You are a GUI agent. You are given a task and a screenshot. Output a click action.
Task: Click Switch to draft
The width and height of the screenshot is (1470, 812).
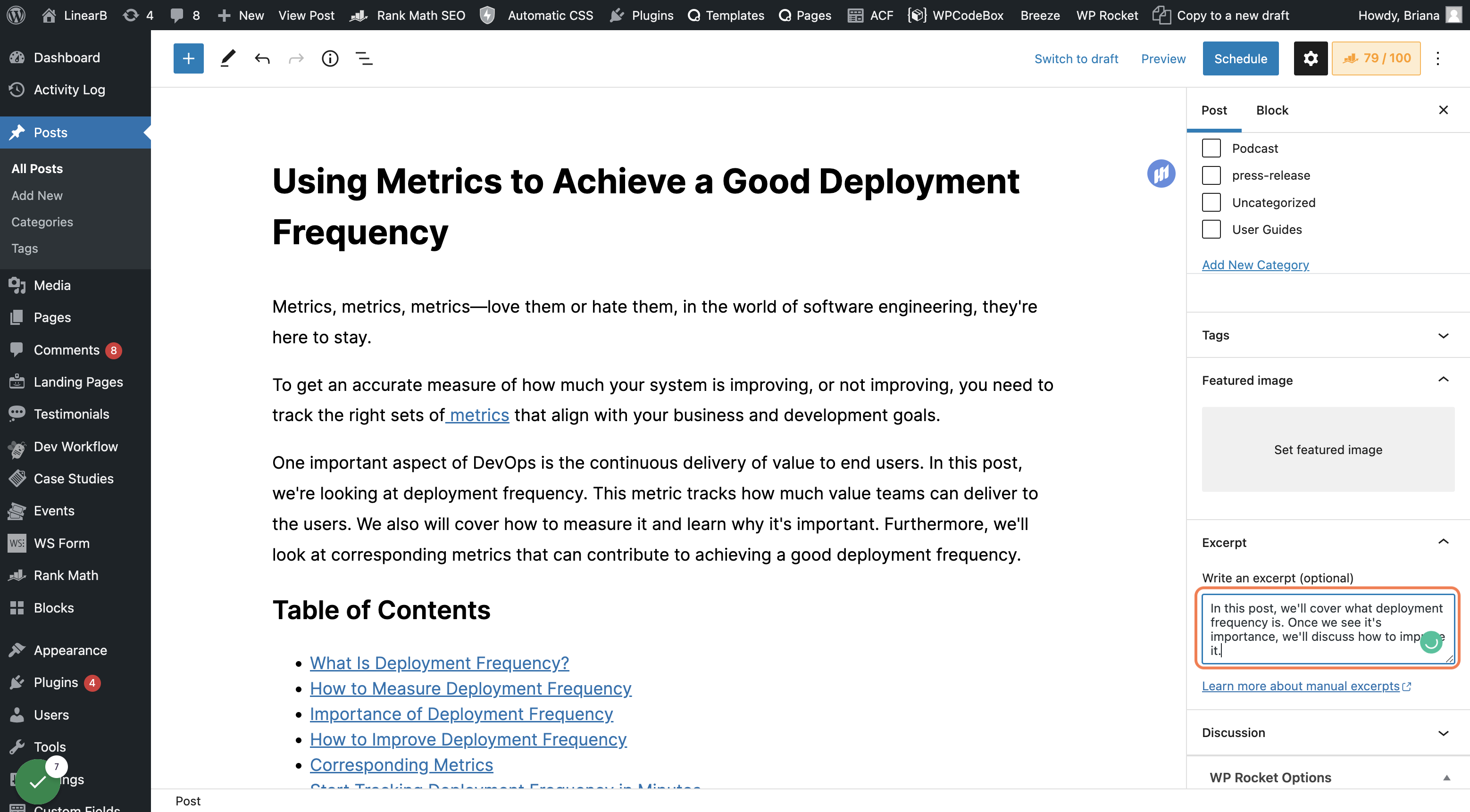tap(1076, 58)
